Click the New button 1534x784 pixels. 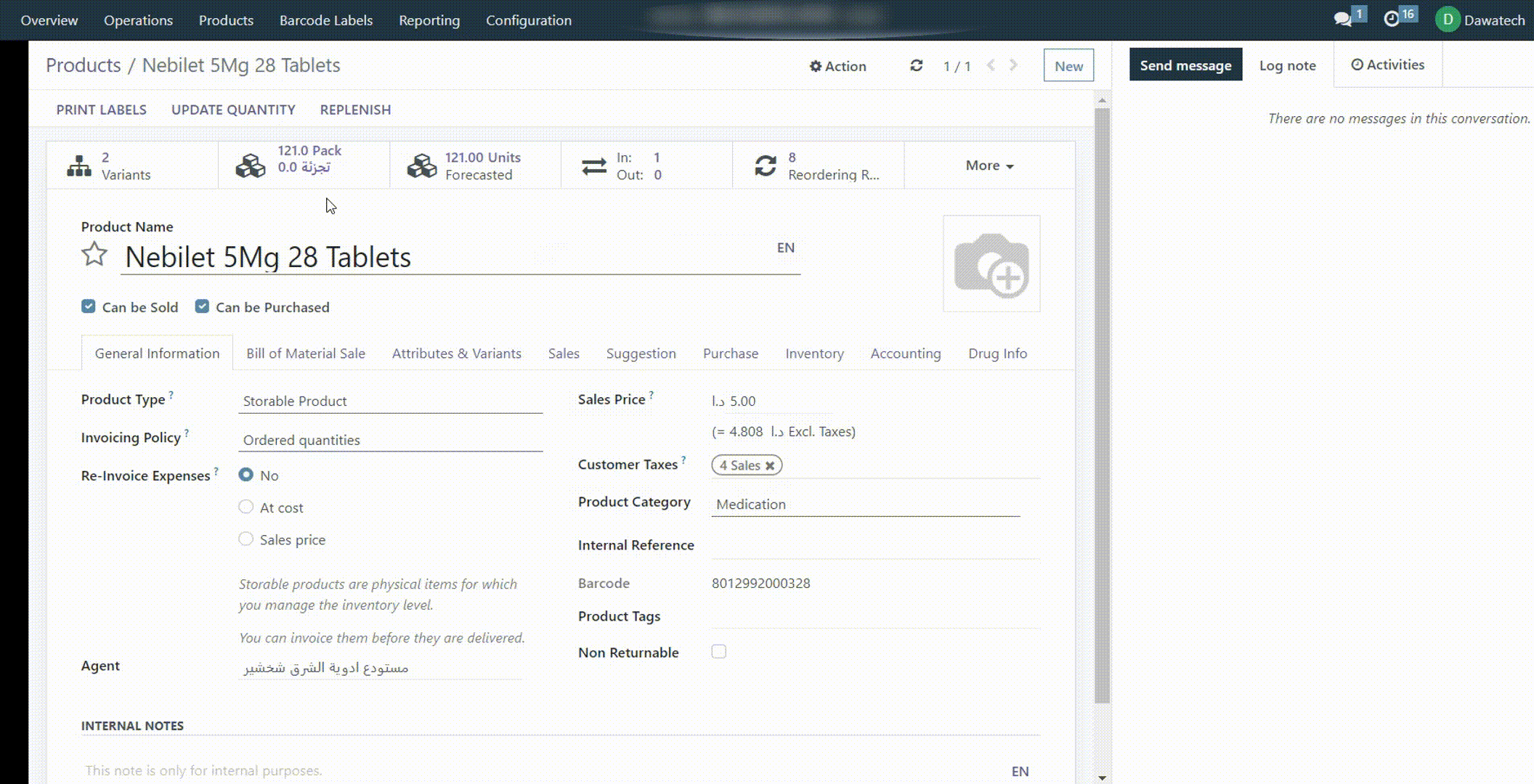click(x=1068, y=66)
